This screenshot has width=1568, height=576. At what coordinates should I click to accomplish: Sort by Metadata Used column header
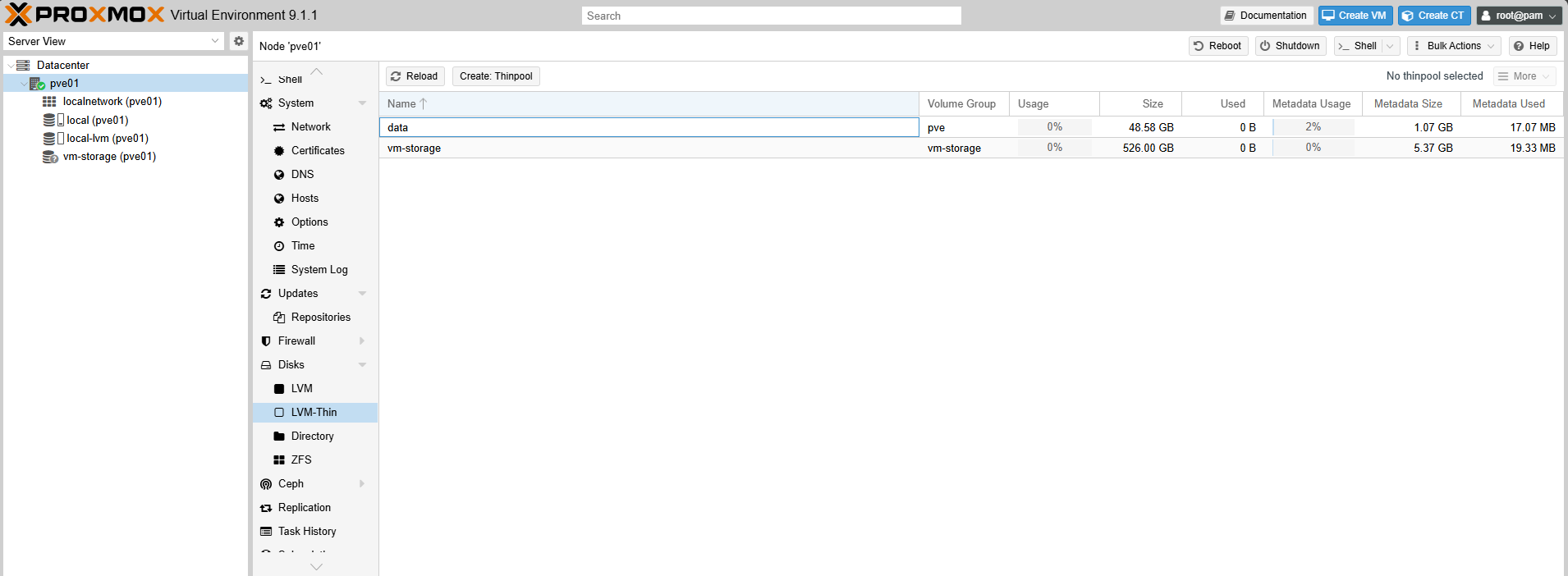1512,103
